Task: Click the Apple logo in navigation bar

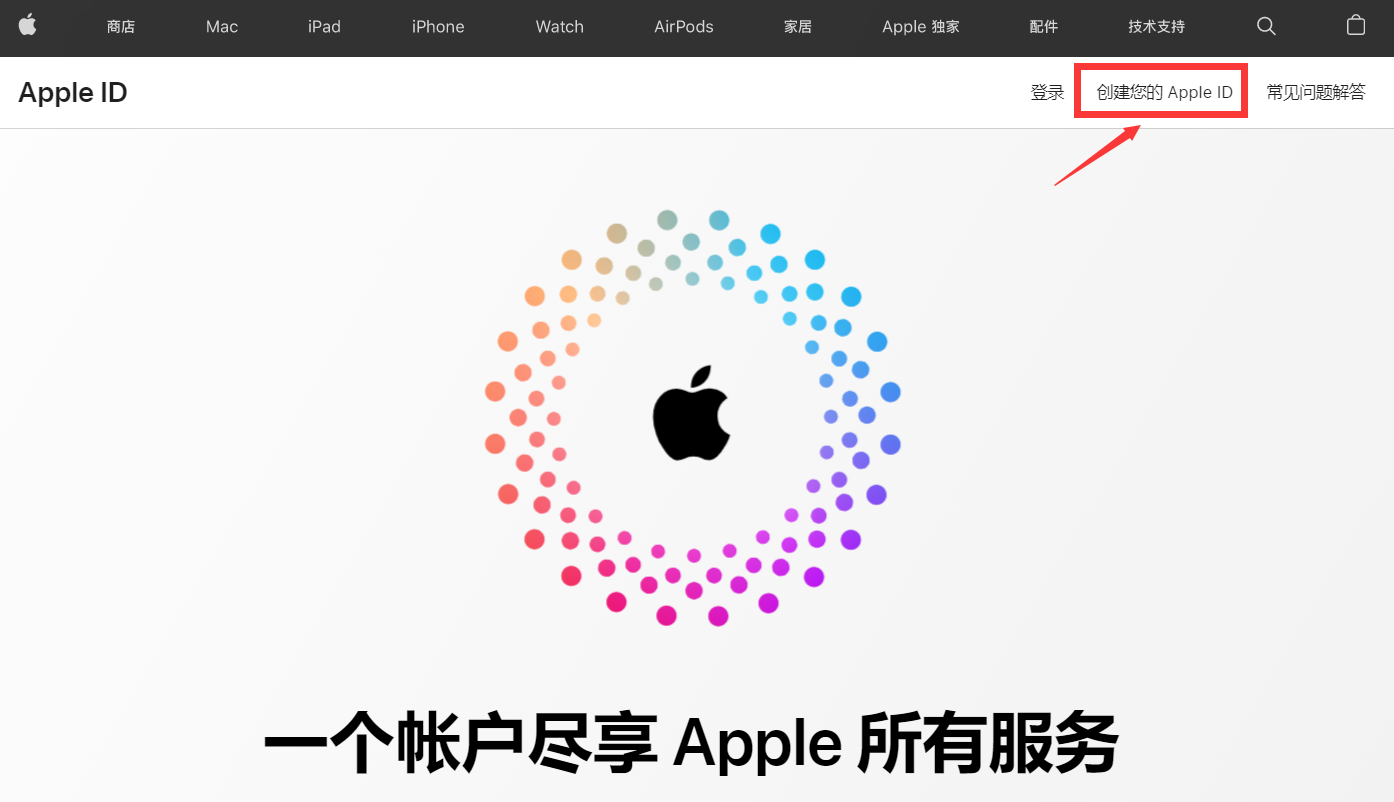Action: click(27, 26)
